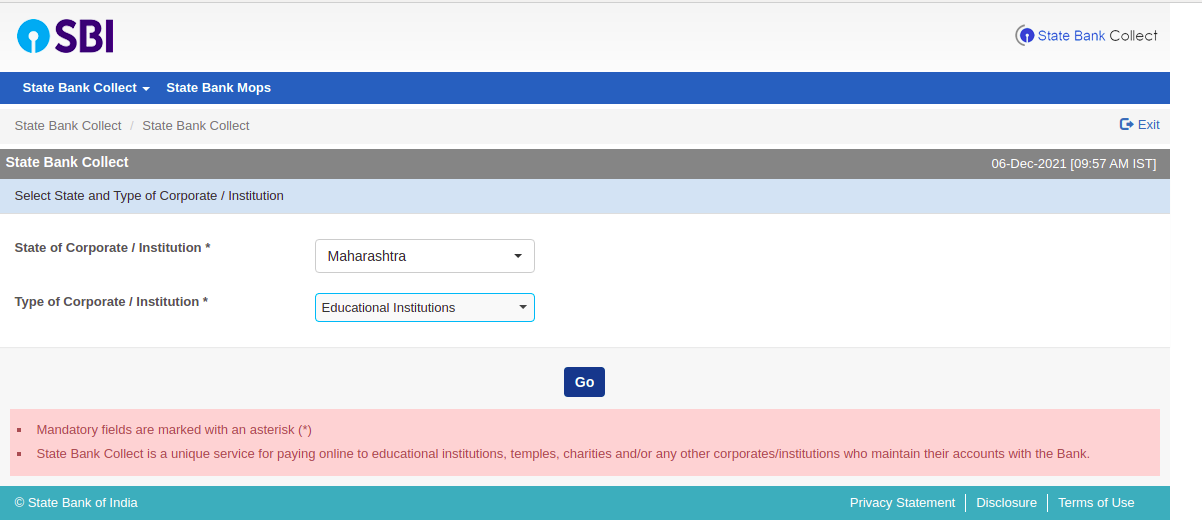The image size is (1202, 529).
Task: Click the State Bank of India copyright text
Action: 76,503
